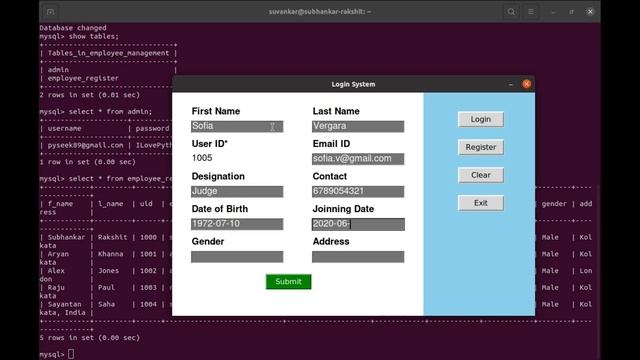
Task: Close the terminal window
Action: coord(590,12)
